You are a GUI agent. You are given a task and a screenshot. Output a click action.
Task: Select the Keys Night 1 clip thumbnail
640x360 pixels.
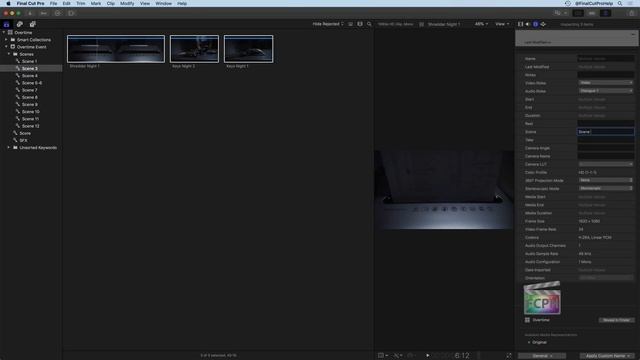[249, 49]
